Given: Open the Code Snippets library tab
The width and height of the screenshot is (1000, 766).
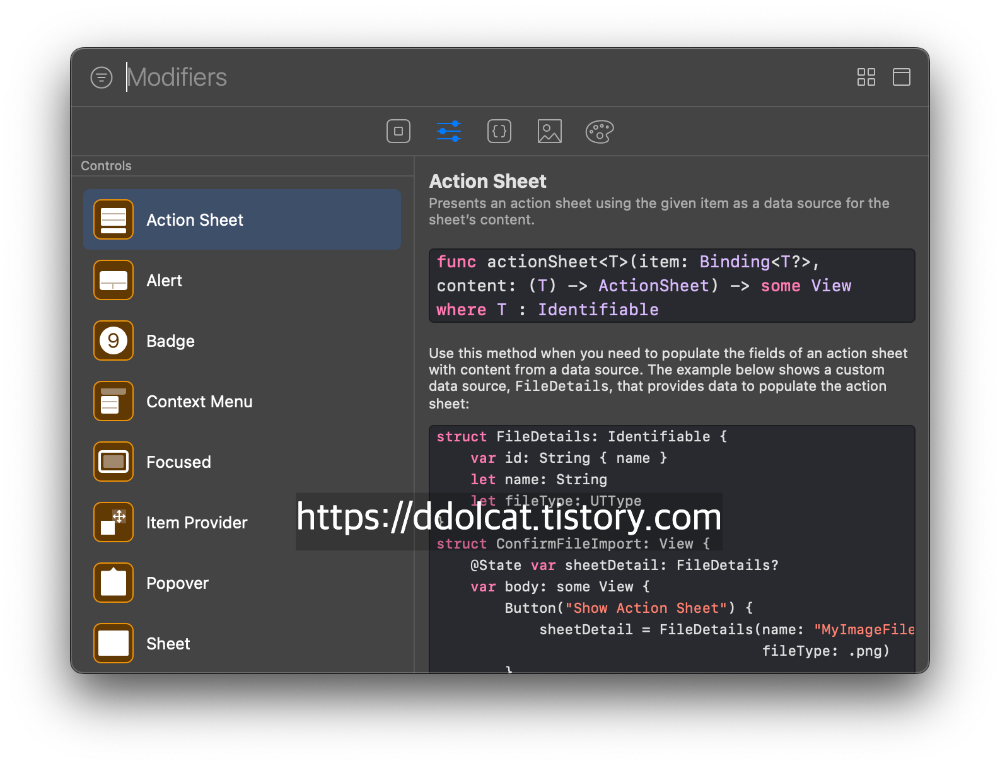Looking at the screenshot, I should point(499,131).
